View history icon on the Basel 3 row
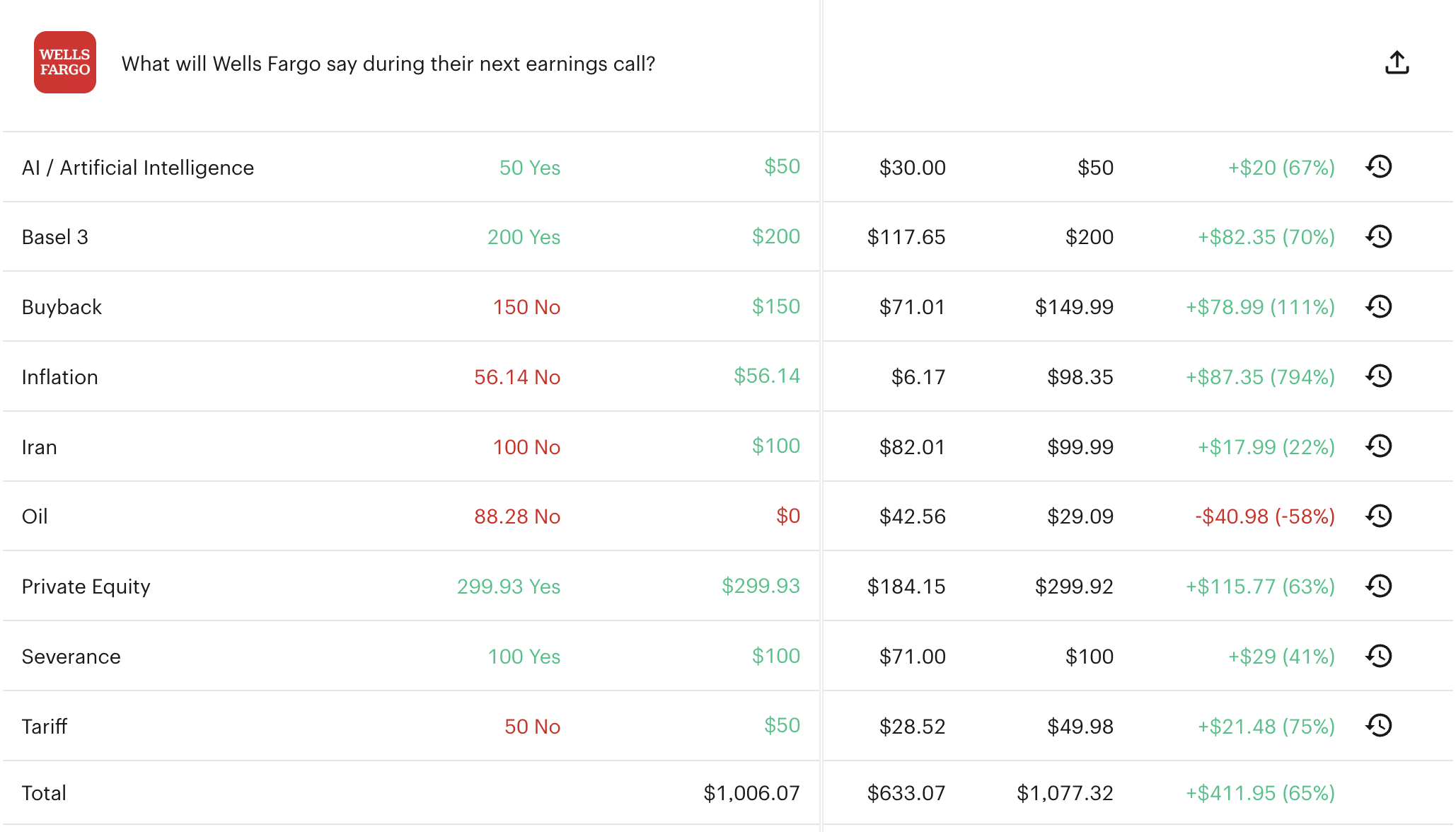 [1378, 236]
